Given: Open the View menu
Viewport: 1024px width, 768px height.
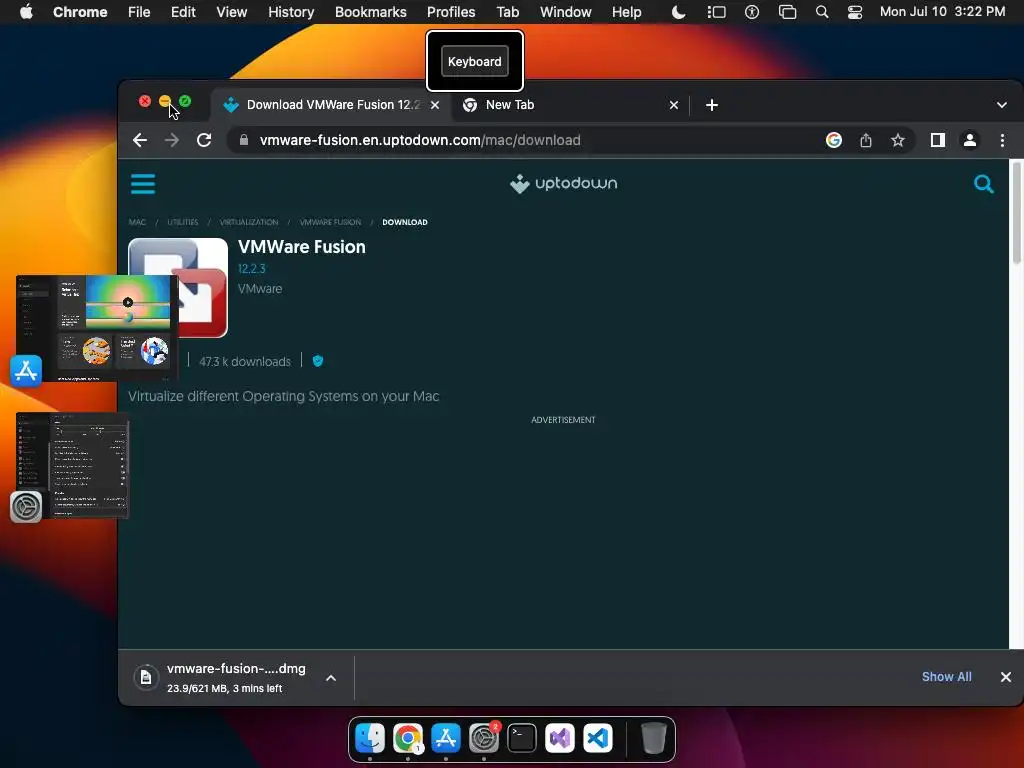Looking at the screenshot, I should 231,12.
